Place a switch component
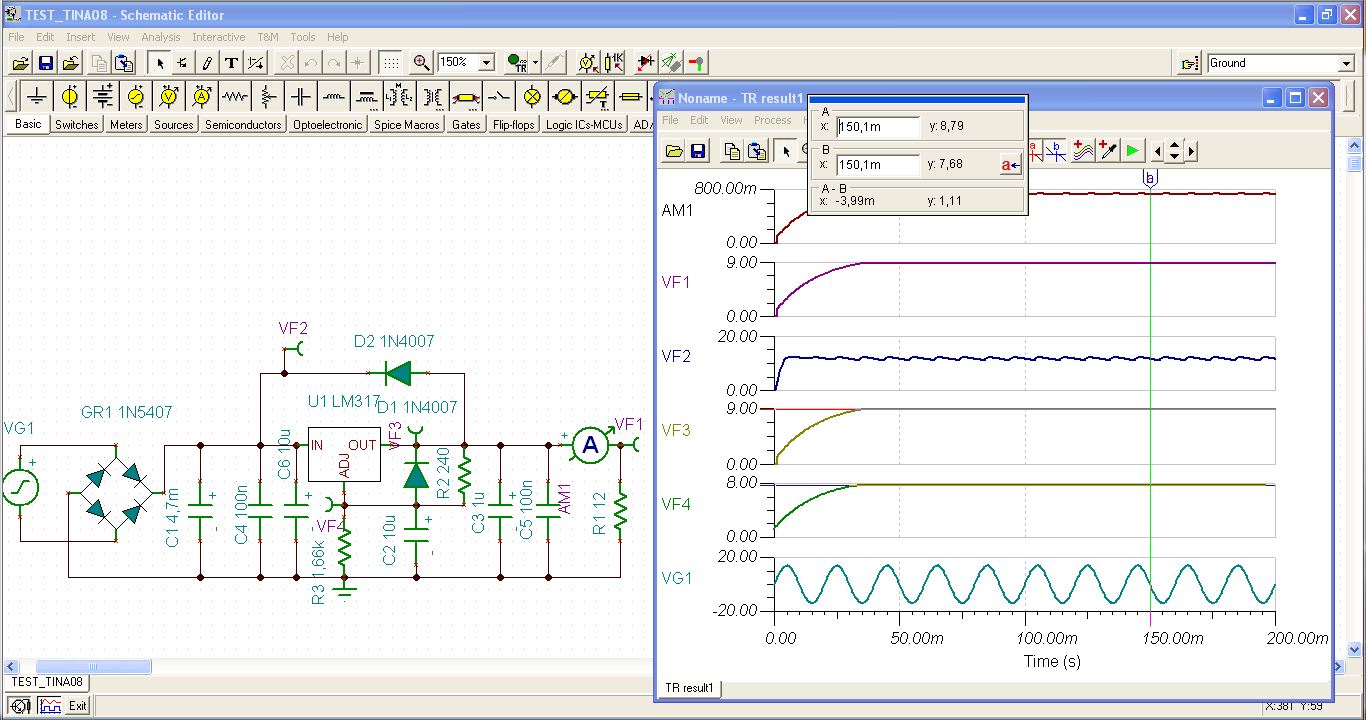The image size is (1366, 720). [499, 97]
